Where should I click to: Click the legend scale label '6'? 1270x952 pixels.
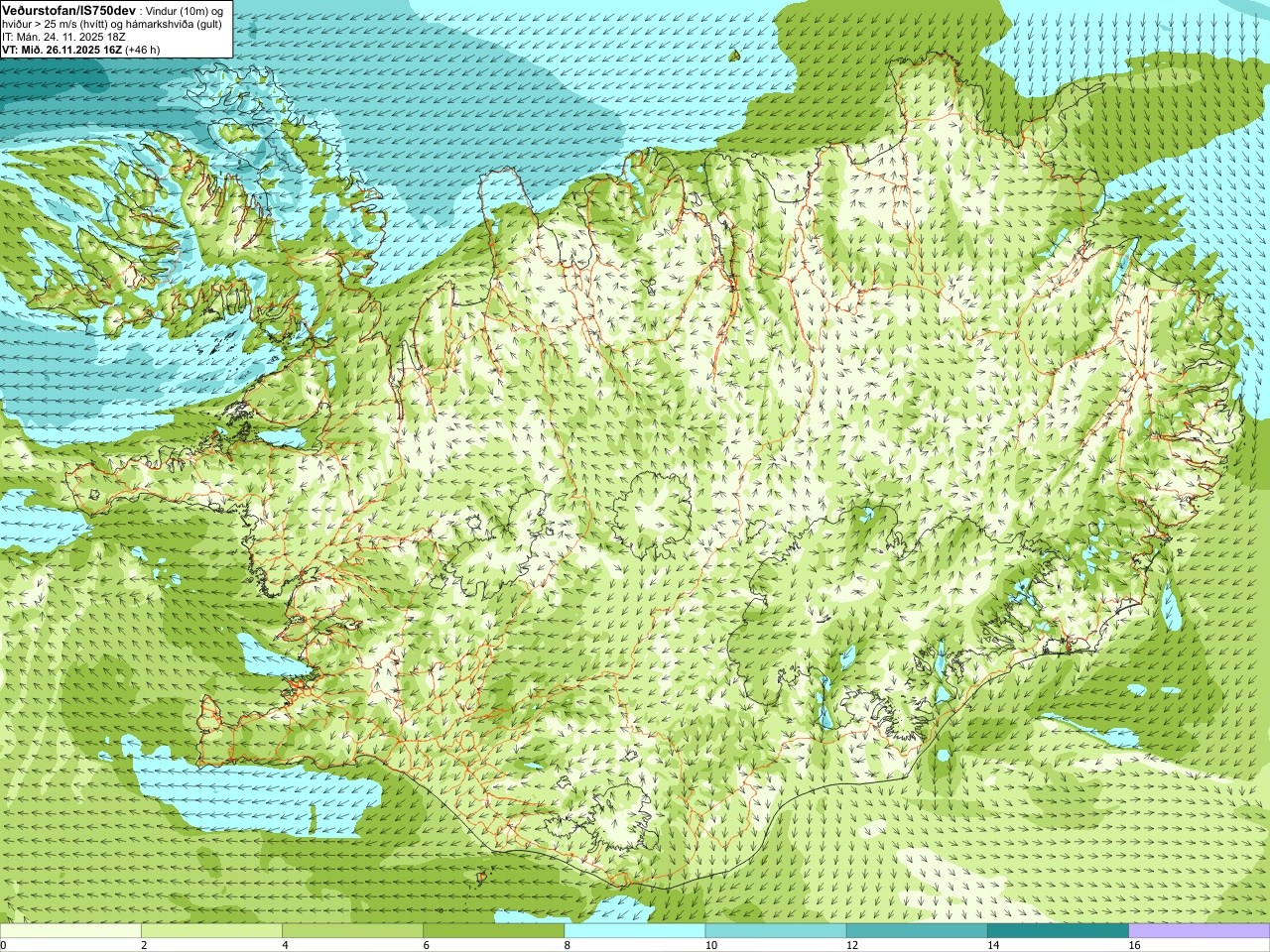coord(426,945)
